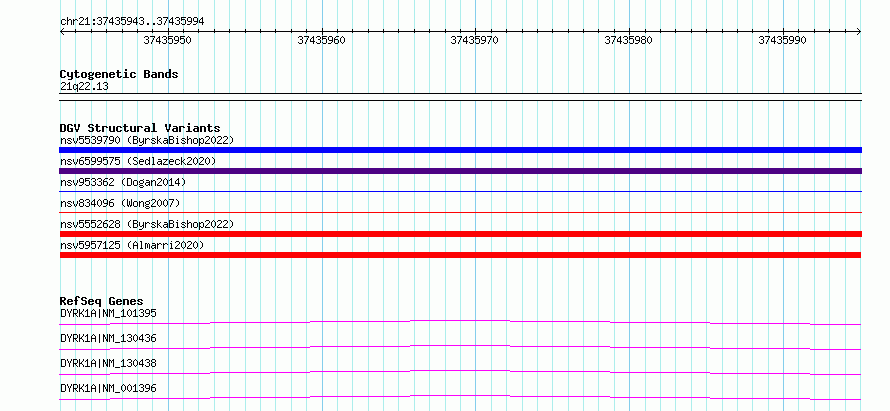
Task: Open variant label nsv6599575 (Sedlazeck2020)
Action: coord(138,161)
